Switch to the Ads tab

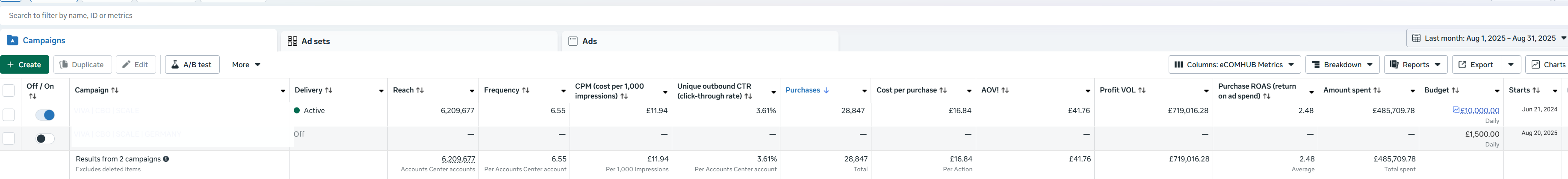[x=700, y=41]
